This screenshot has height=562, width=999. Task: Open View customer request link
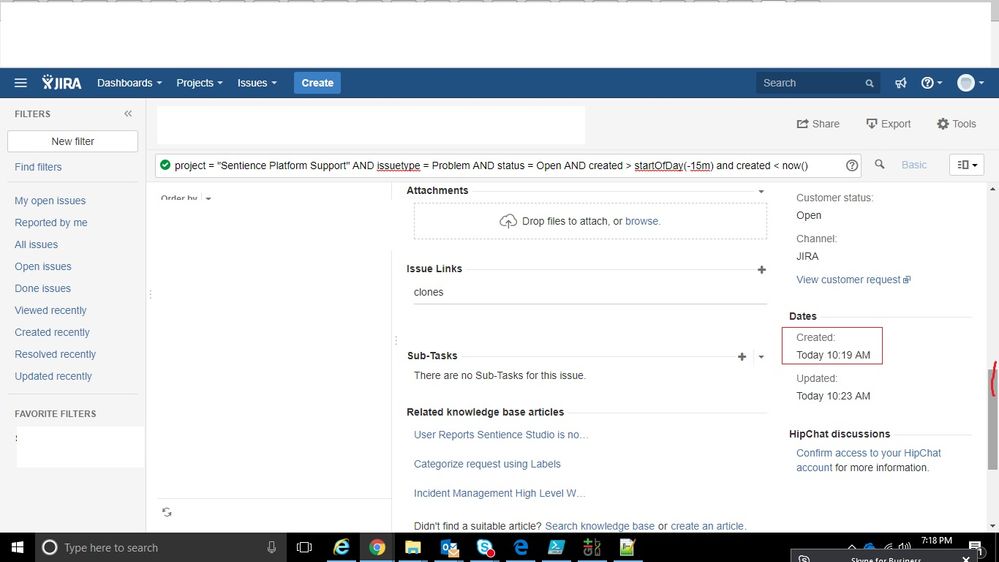(853, 280)
